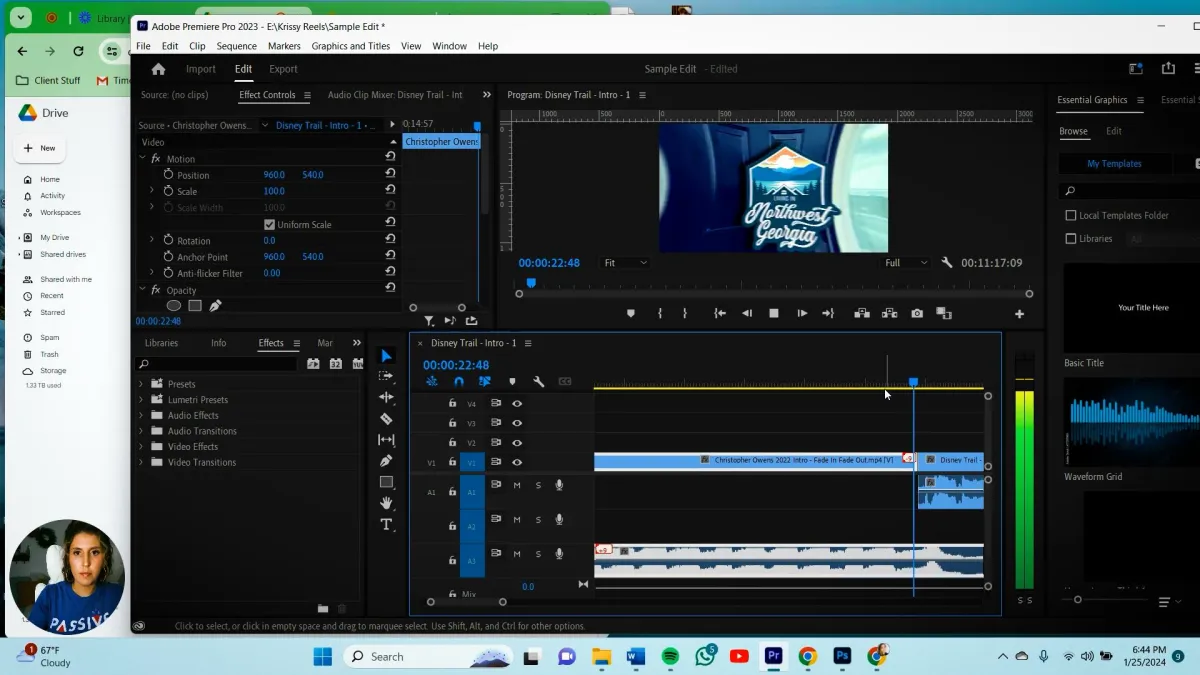Toggle the V4 track output eye
Screen dimensions: 1200x675
[517, 404]
